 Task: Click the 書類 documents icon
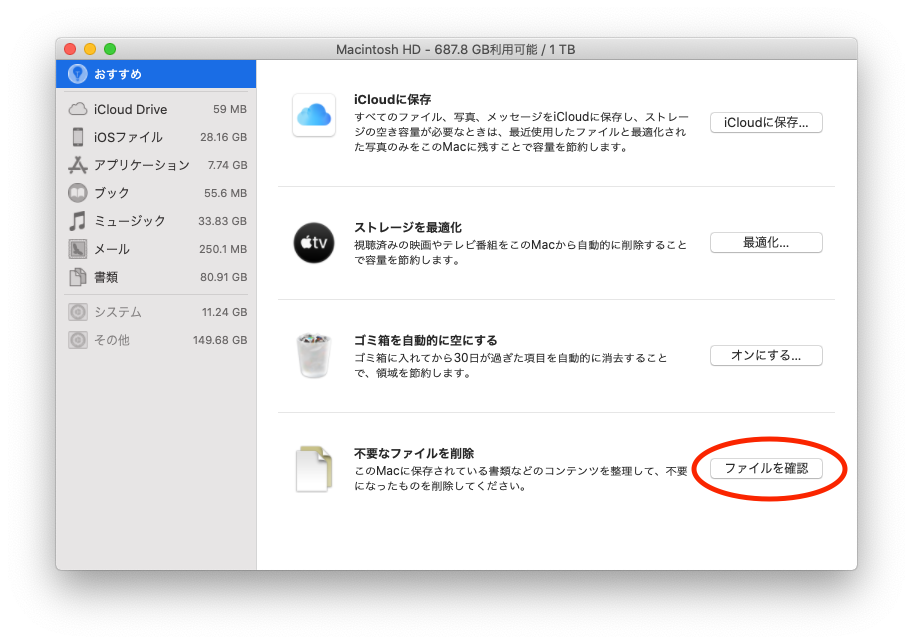point(78,277)
